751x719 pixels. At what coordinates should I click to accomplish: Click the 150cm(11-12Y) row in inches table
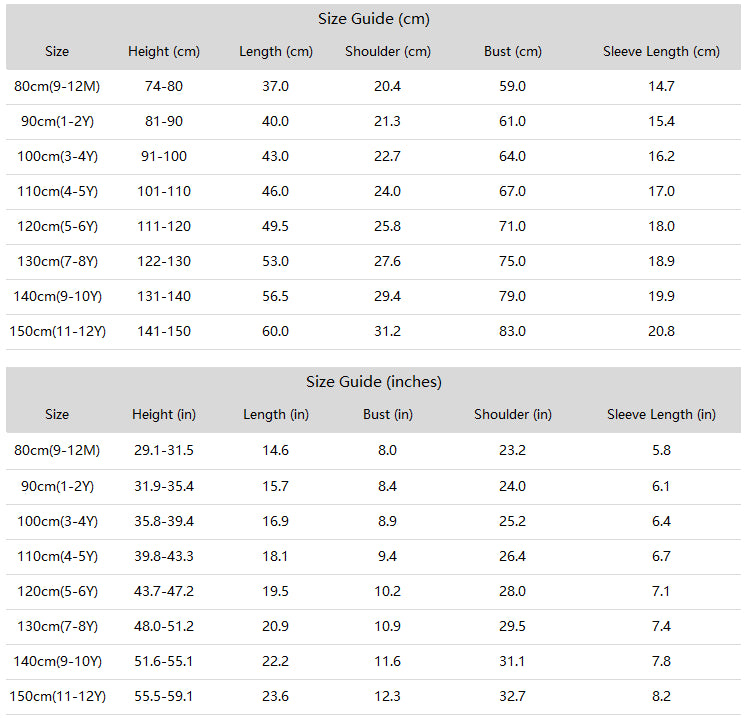(373, 696)
